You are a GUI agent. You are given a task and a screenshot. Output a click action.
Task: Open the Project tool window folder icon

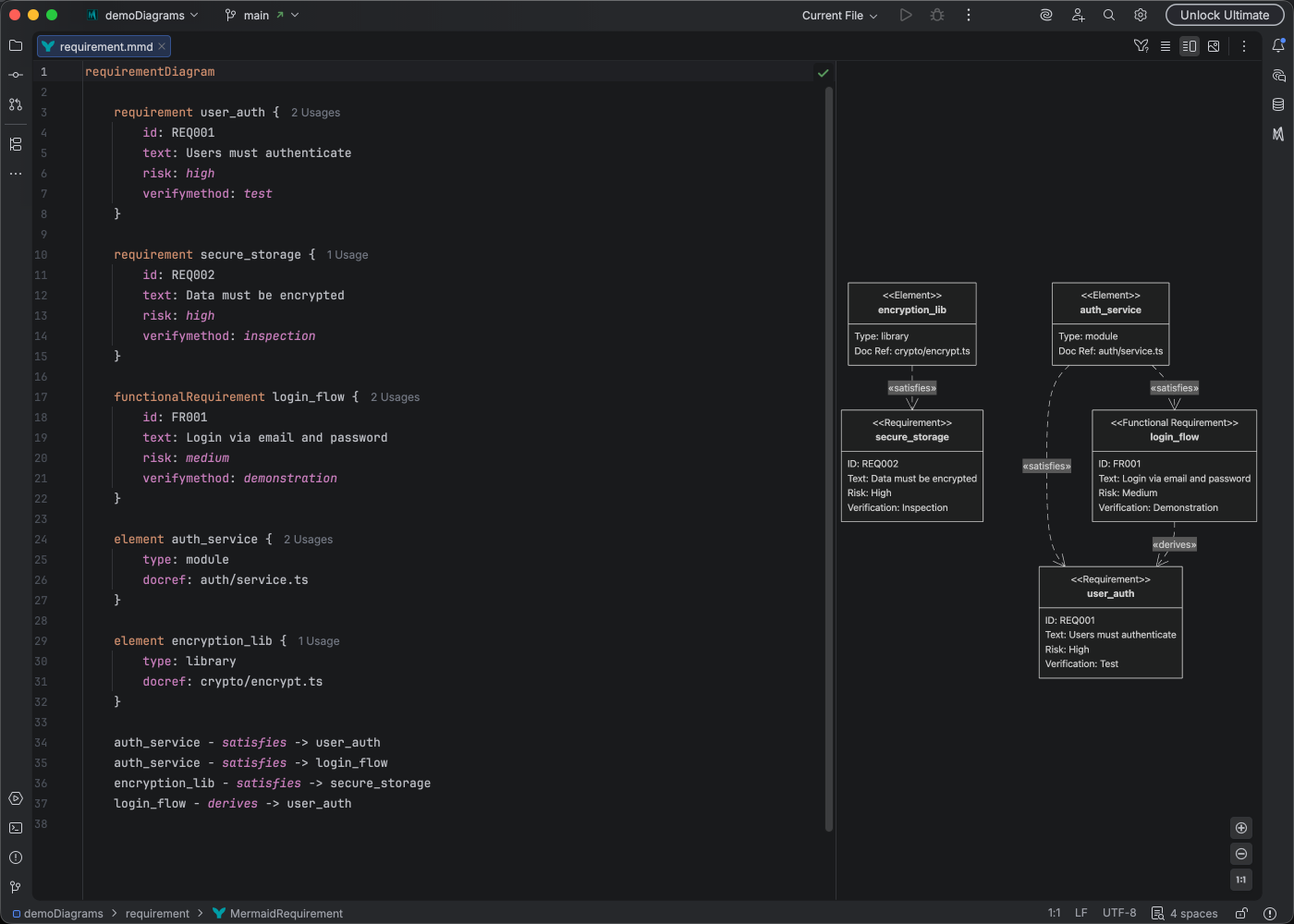coord(15,44)
